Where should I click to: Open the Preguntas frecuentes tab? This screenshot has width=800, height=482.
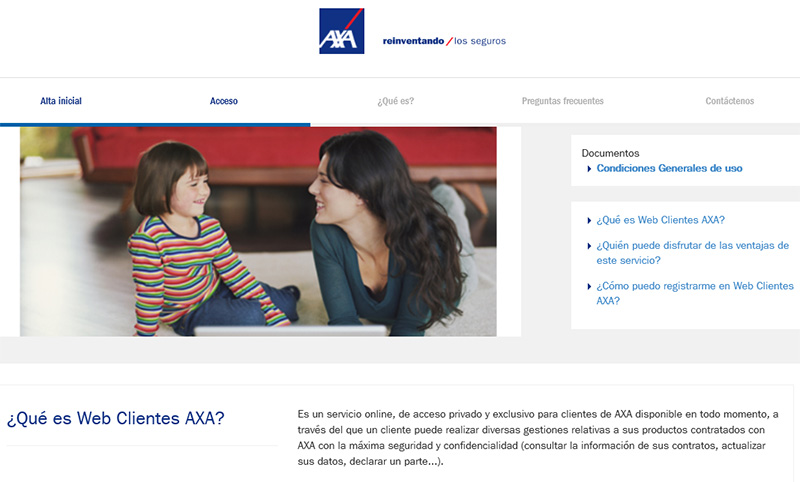point(562,101)
